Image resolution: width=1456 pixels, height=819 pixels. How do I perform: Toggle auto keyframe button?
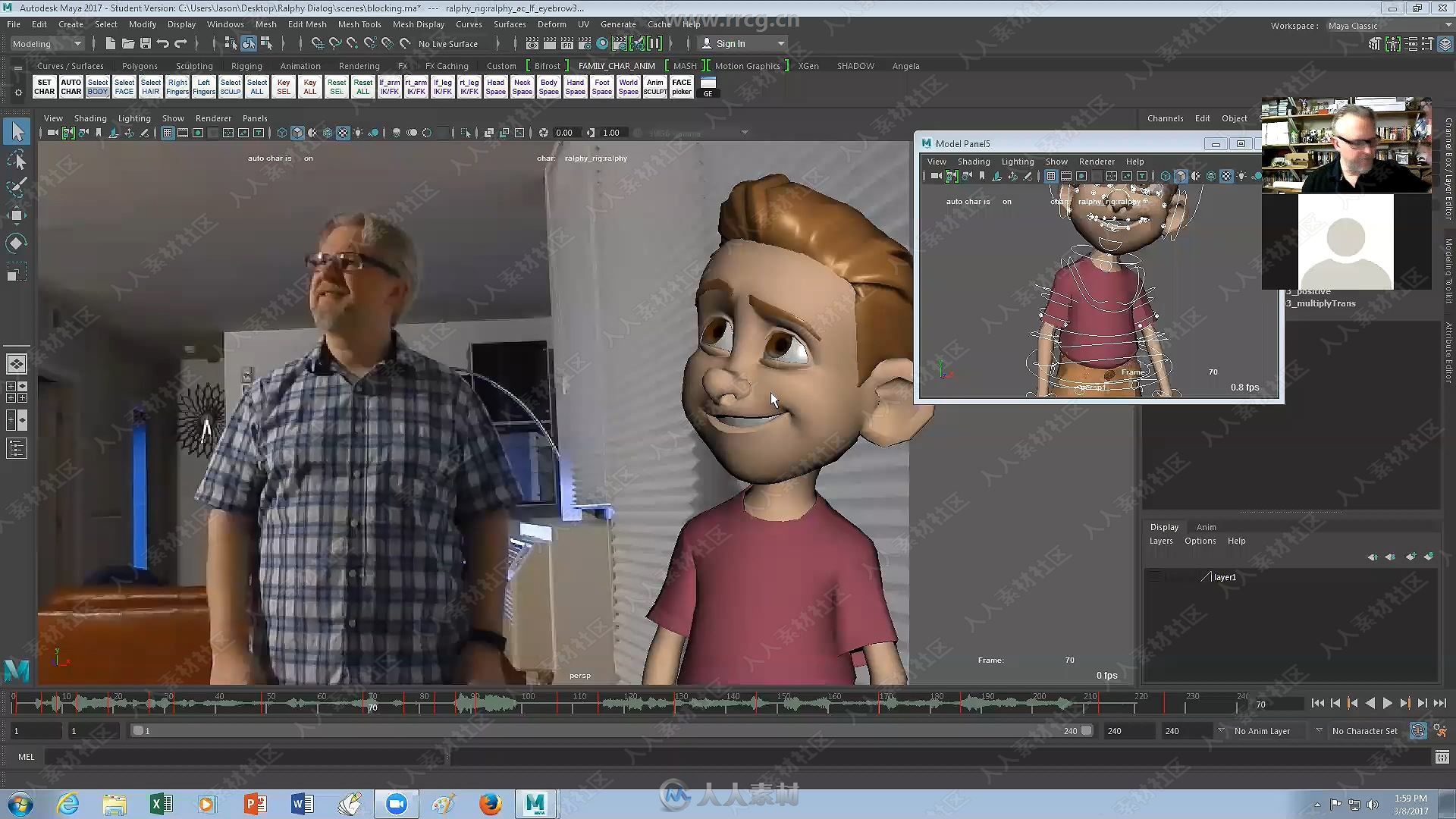click(x=1417, y=731)
